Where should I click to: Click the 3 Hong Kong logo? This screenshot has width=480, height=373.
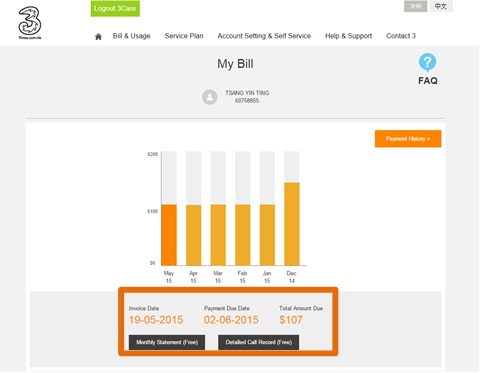coord(30,23)
